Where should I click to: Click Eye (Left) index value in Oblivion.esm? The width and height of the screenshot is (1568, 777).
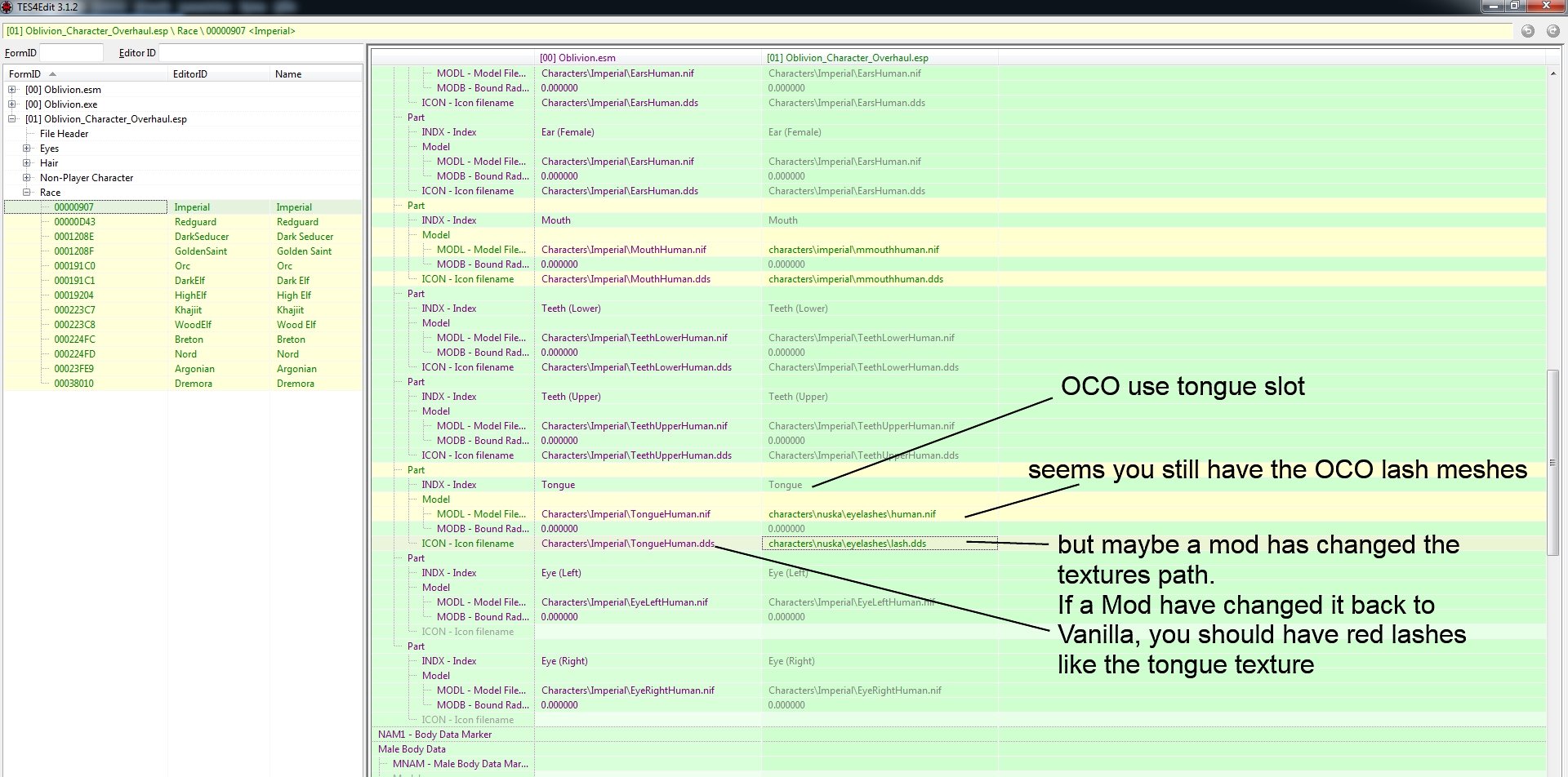click(x=561, y=573)
